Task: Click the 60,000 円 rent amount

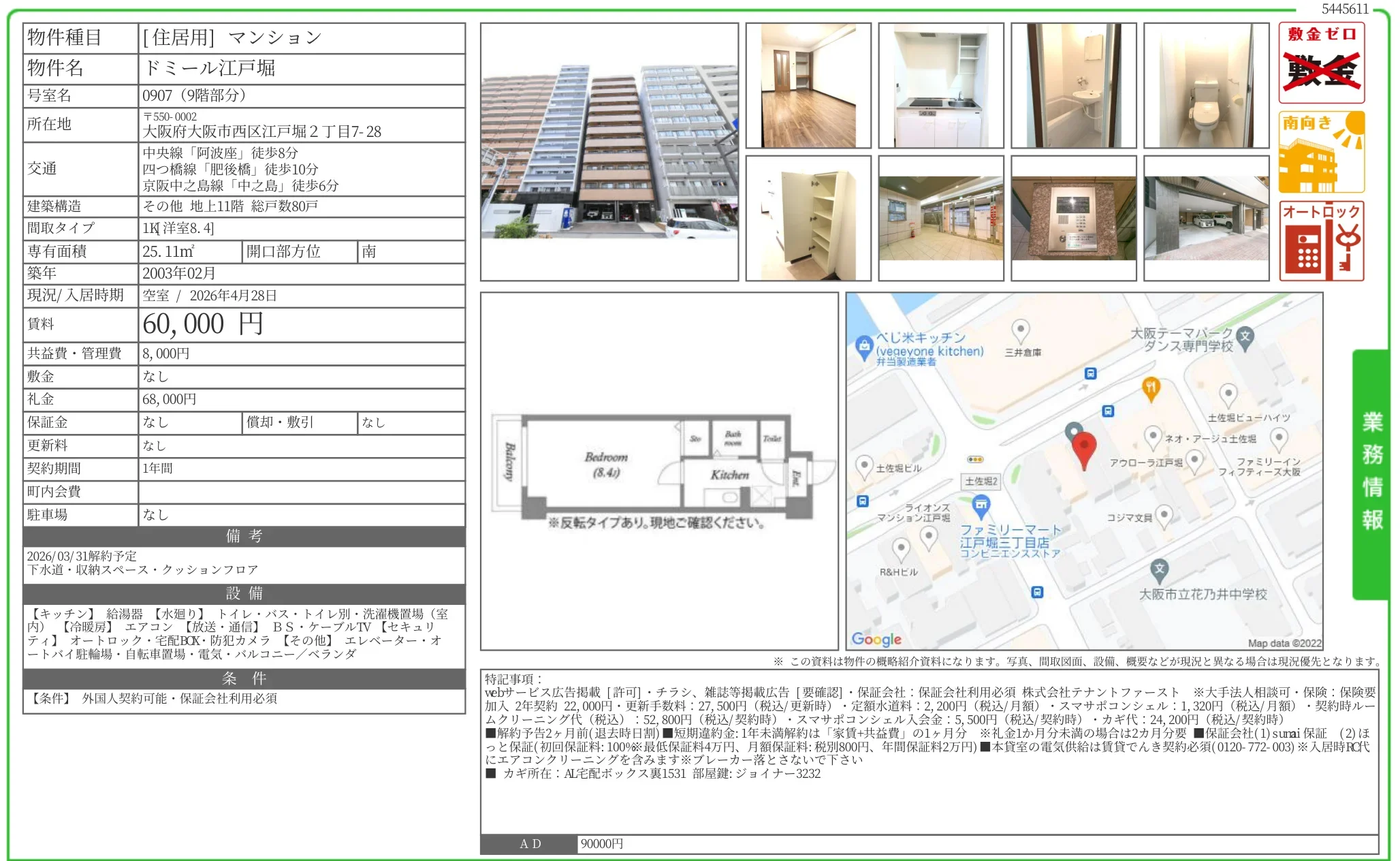Action: pos(203,324)
